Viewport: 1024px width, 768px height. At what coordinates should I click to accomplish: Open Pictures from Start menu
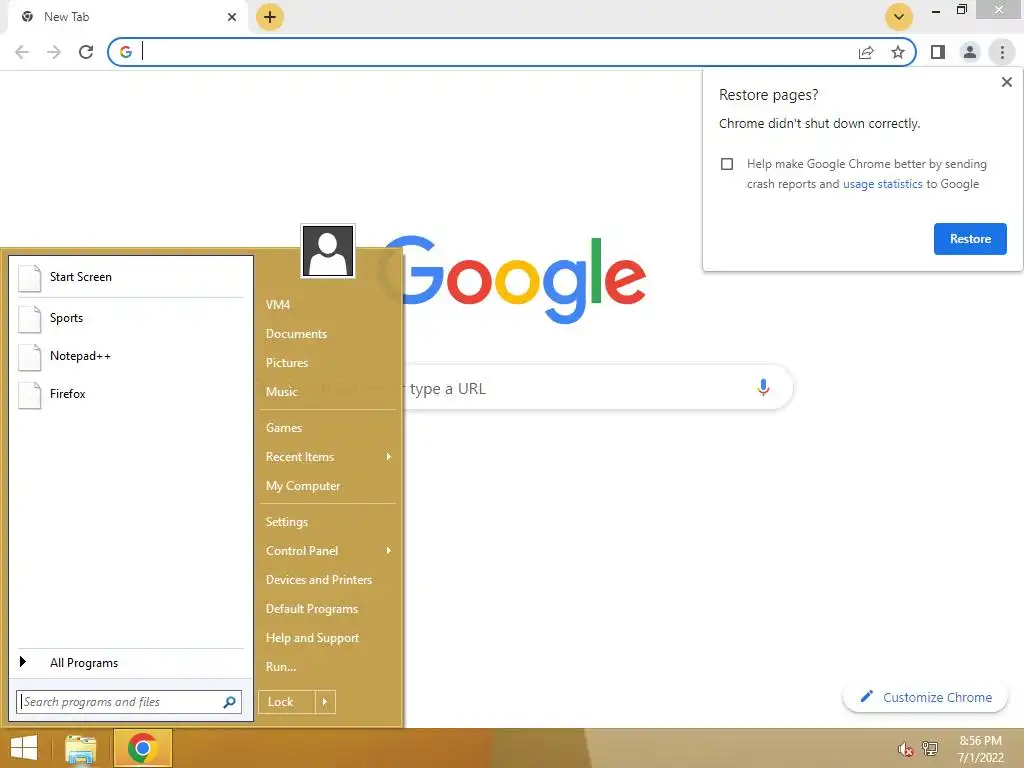[287, 363]
